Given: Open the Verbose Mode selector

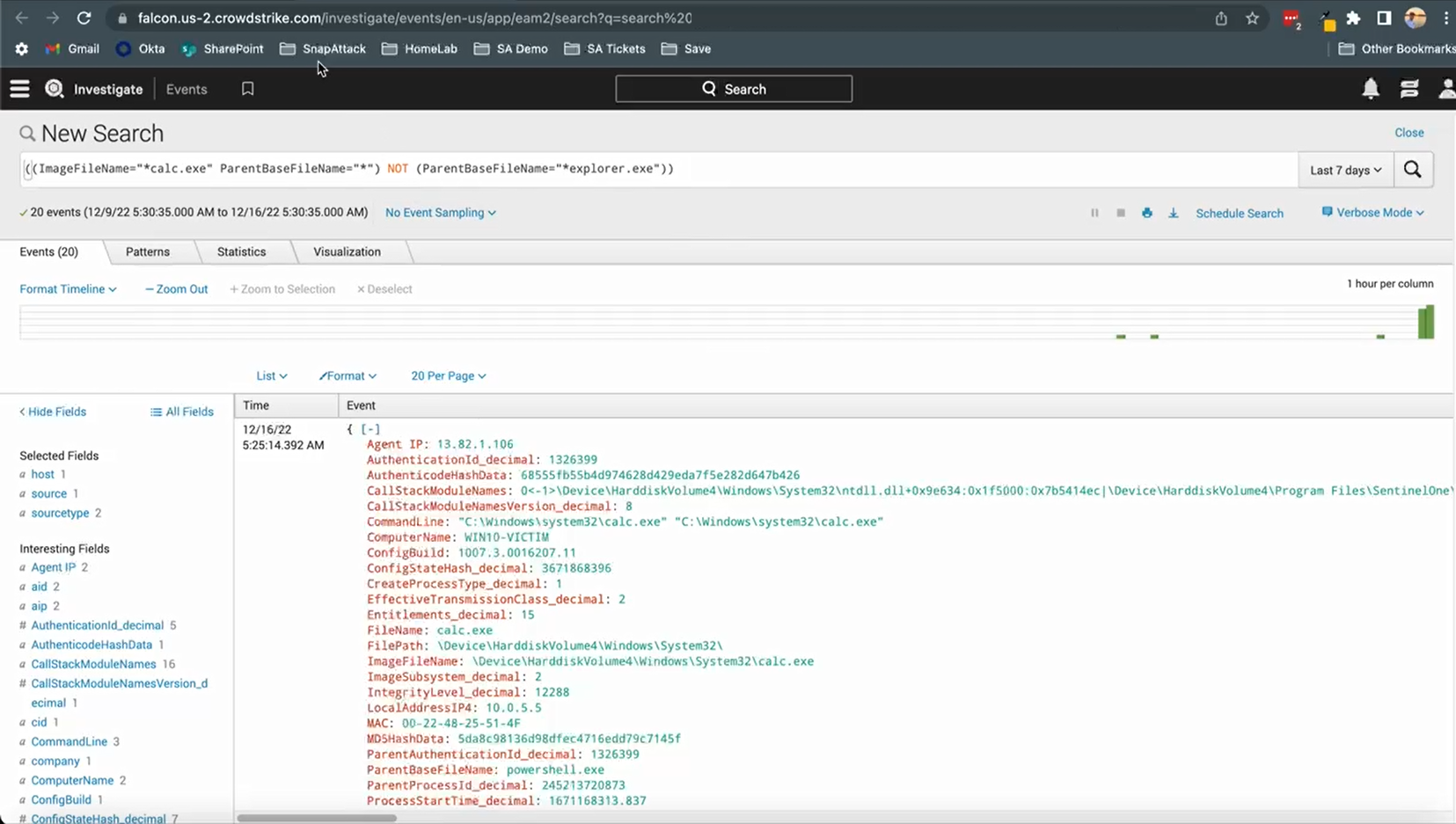Looking at the screenshot, I should click(1372, 213).
